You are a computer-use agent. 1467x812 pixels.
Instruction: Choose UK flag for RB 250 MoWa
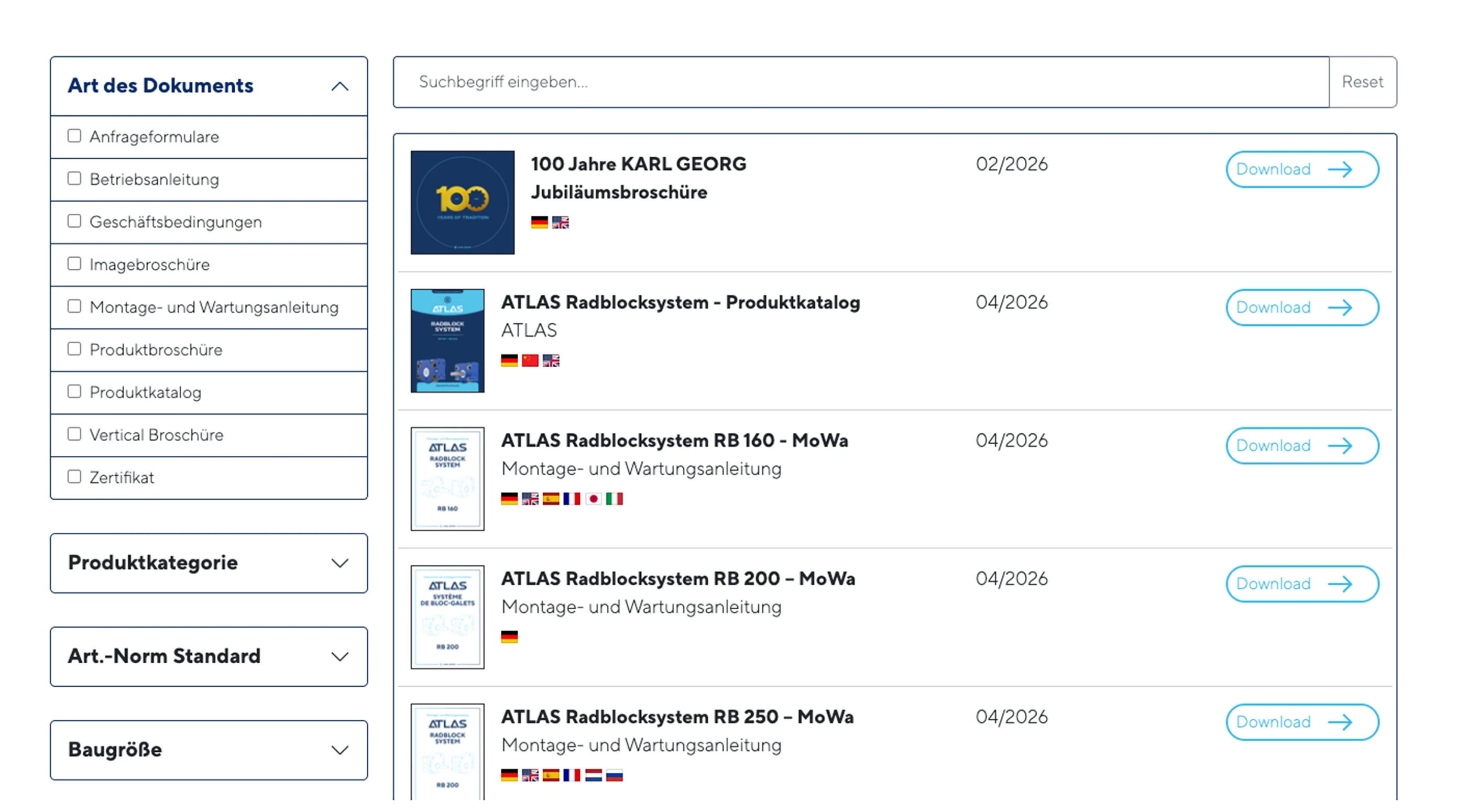530,775
